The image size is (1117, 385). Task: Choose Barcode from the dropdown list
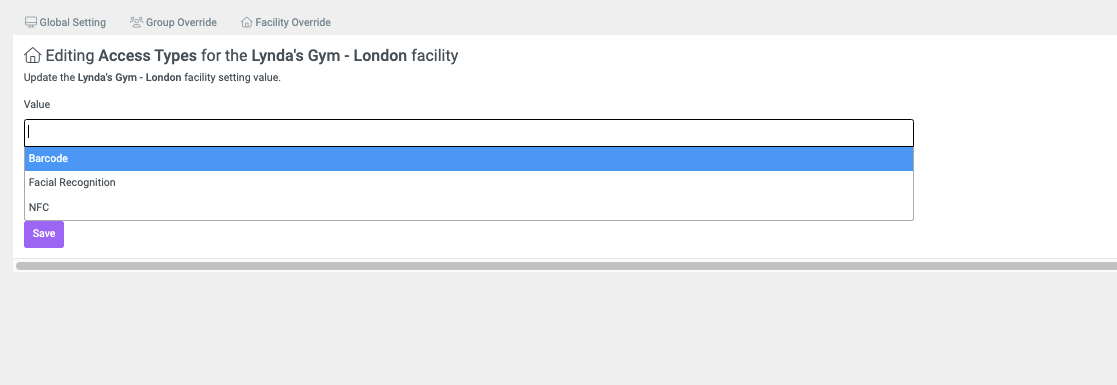pos(469,159)
